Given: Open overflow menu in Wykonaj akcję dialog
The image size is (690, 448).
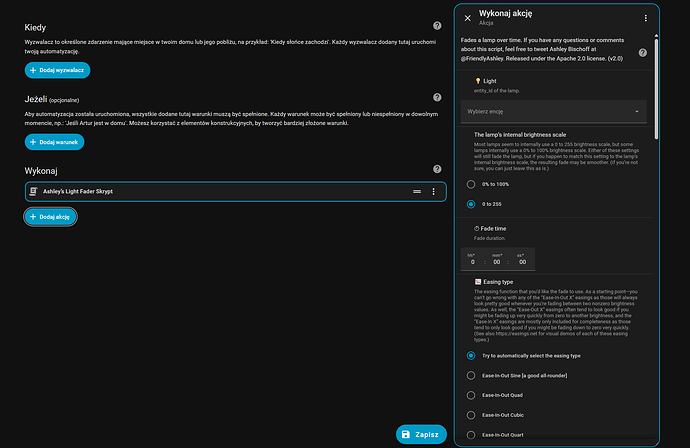Looking at the screenshot, I should point(645,18).
